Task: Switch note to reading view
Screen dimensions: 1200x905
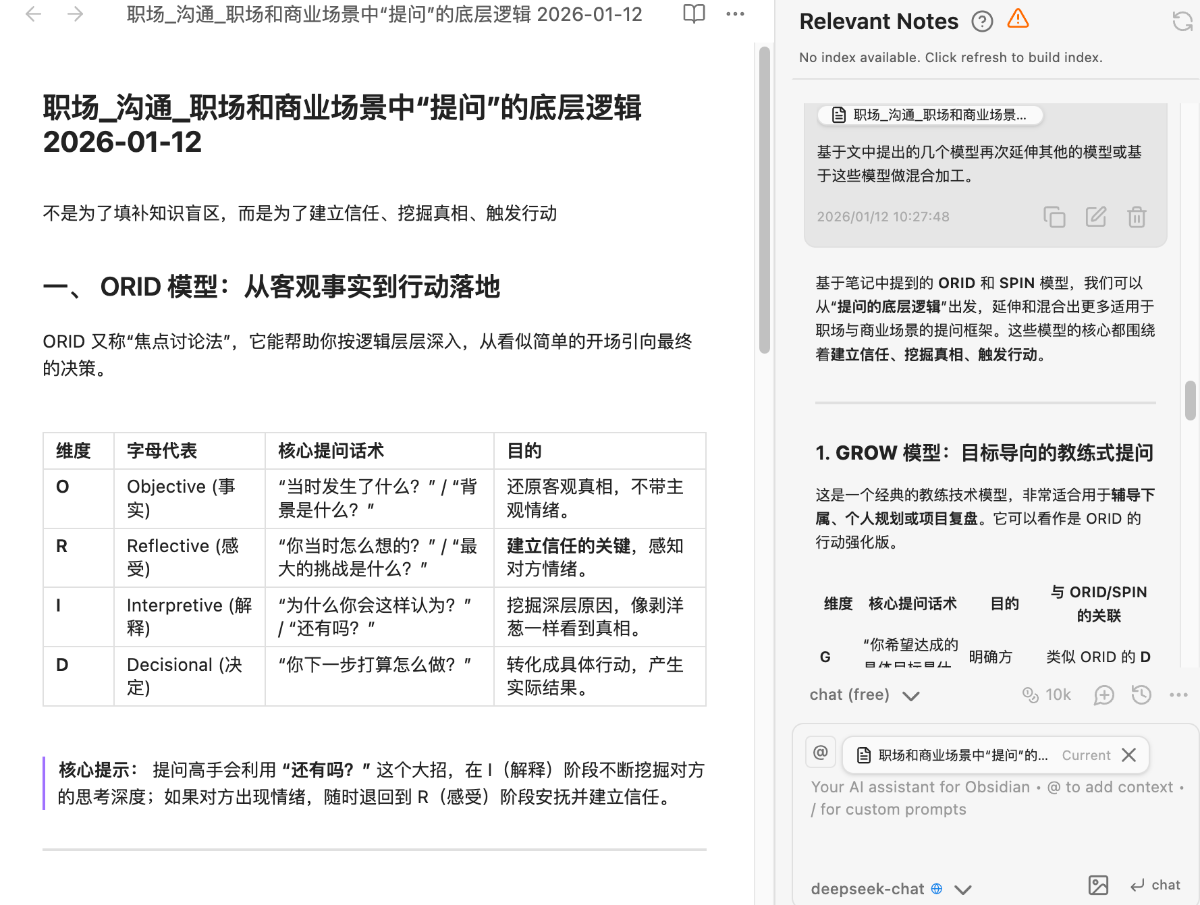Action: point(693,15)
